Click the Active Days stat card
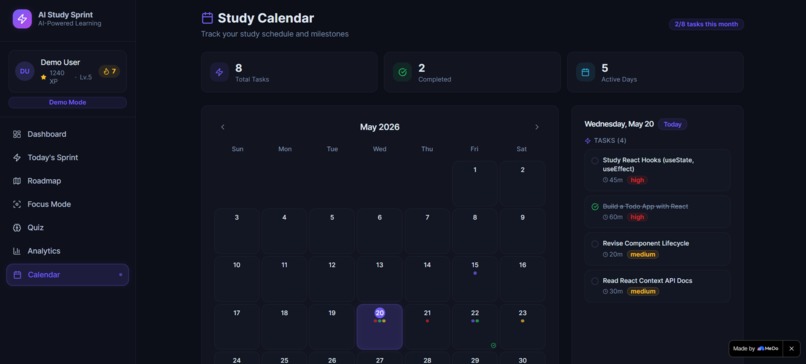 tap(655, 72)
